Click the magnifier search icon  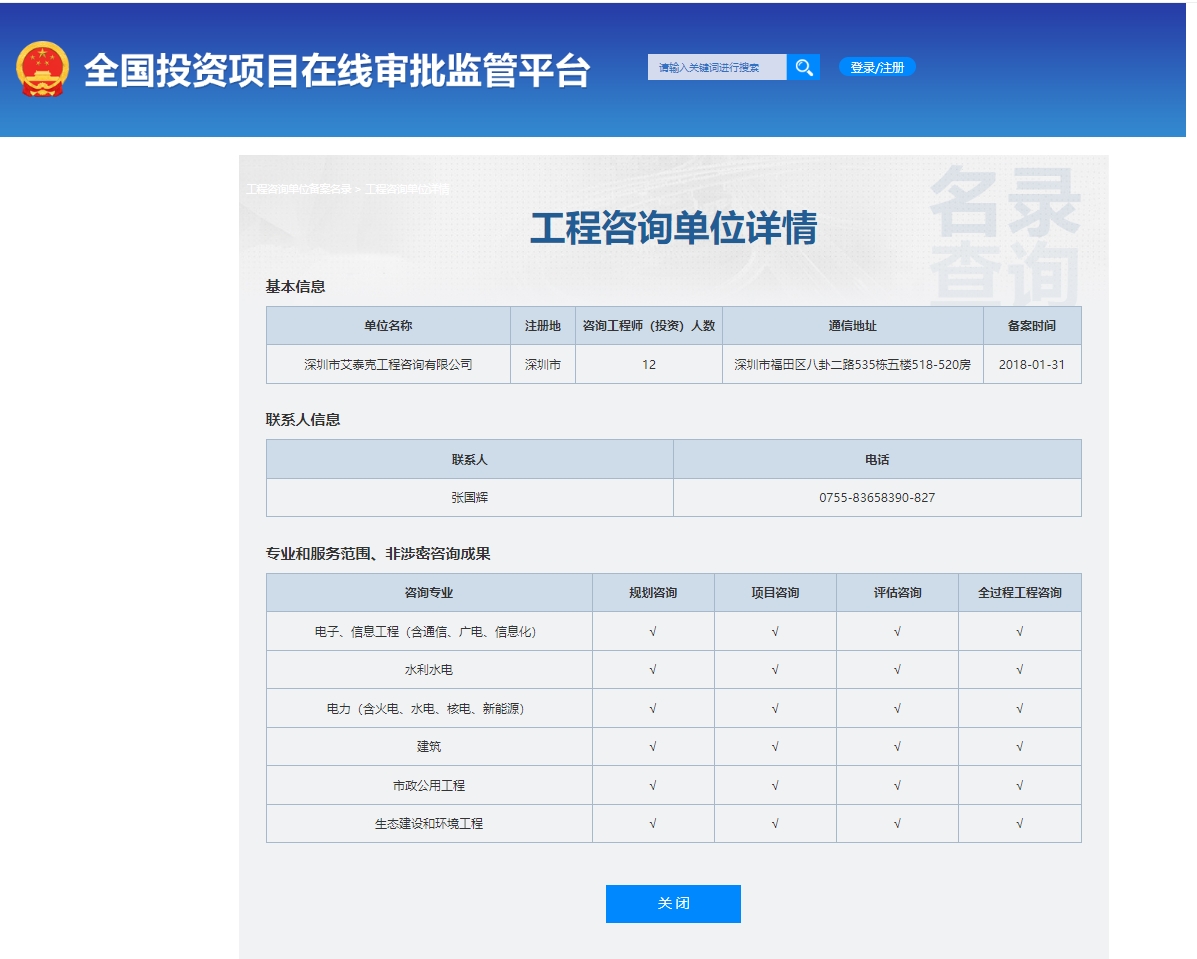803,67
